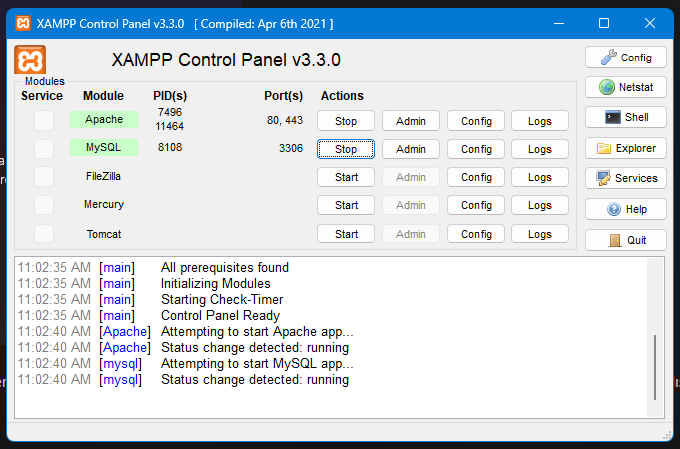Open Apache Config menu
The image size is (680, 449).
click(x=476, y=121)
